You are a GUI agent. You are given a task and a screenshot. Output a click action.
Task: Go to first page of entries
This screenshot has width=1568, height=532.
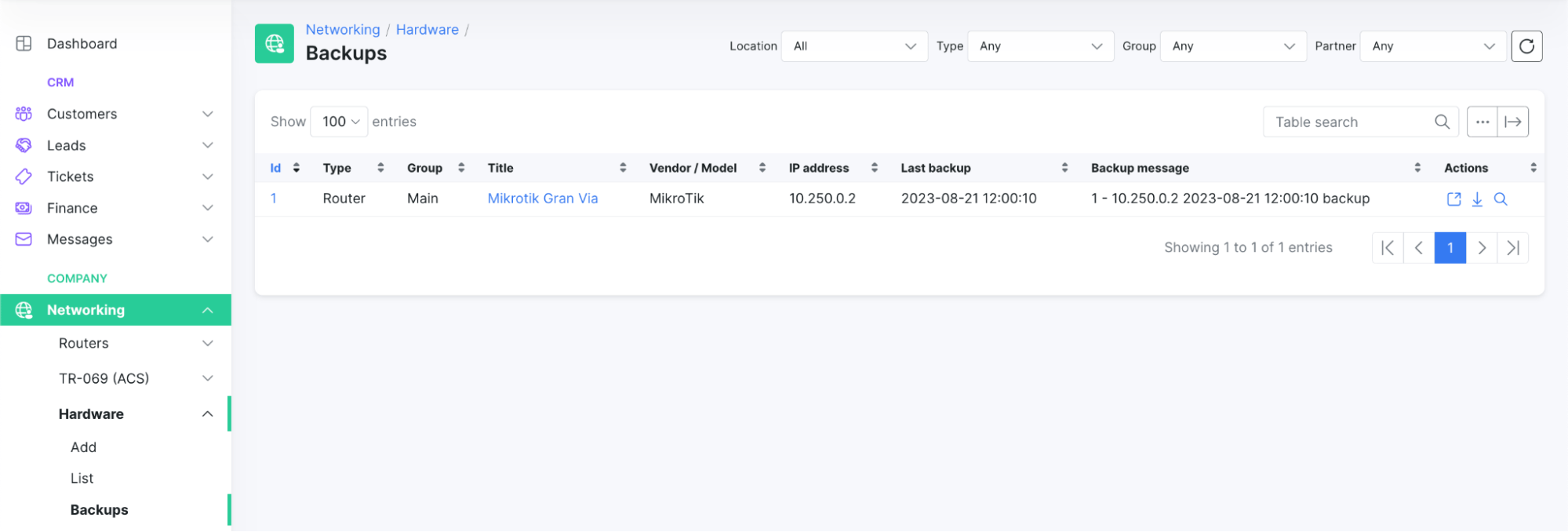pyautogui.click(x=1388, y=248)
